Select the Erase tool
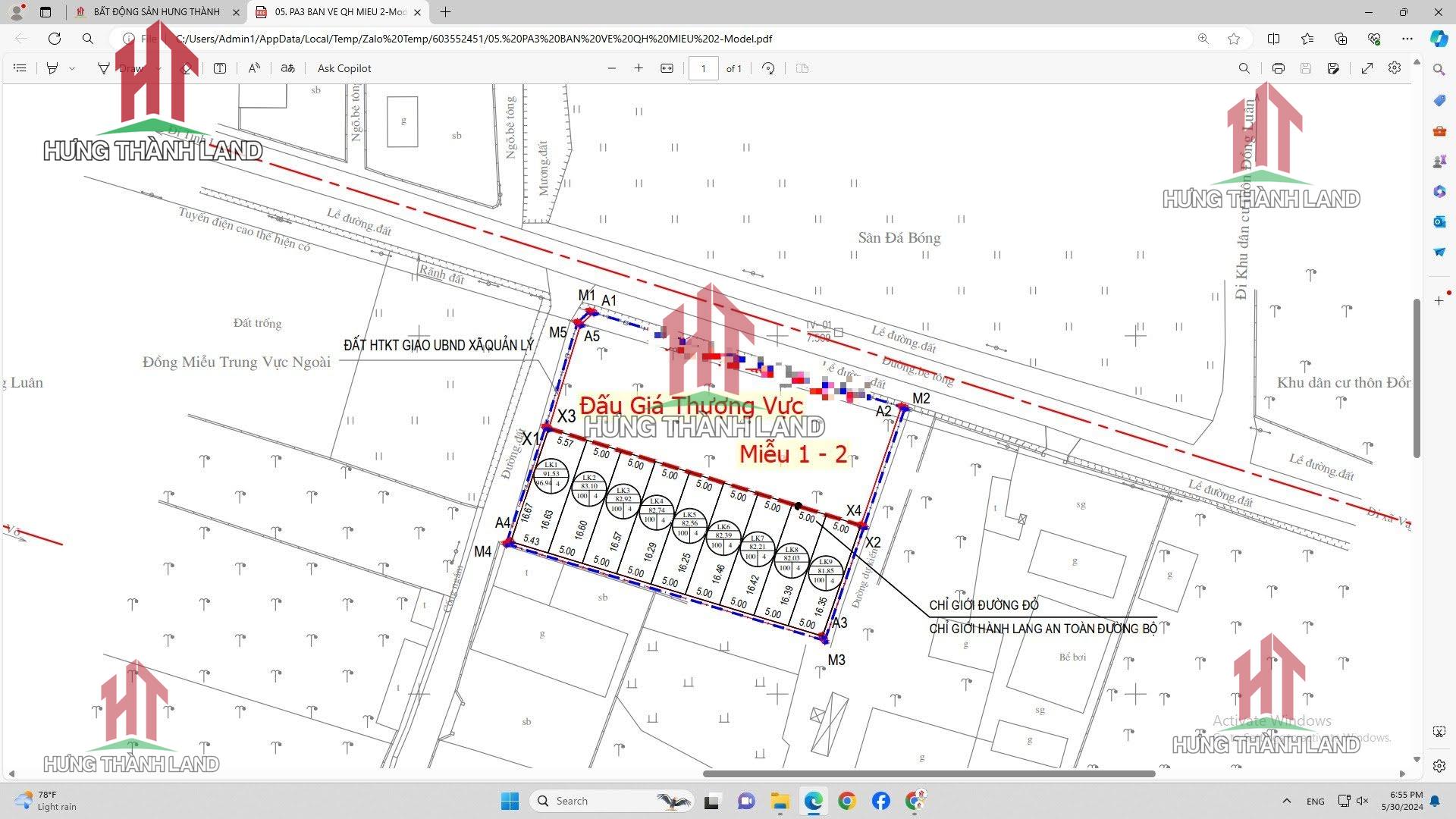 pos(187,68)
